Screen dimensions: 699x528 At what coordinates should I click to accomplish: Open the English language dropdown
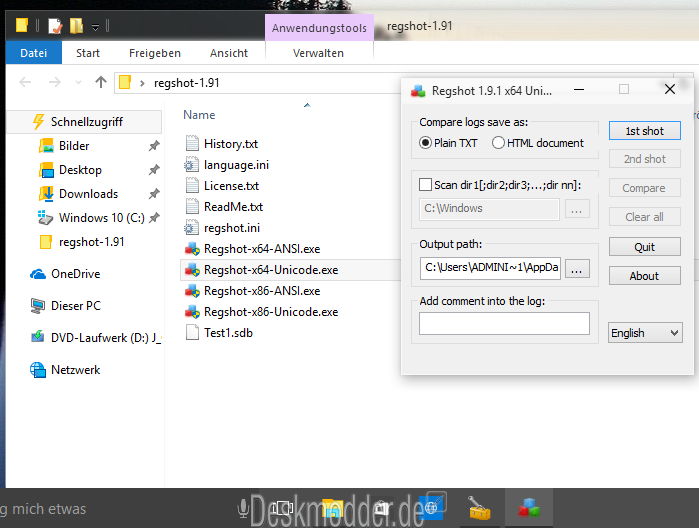coord(645,333)
